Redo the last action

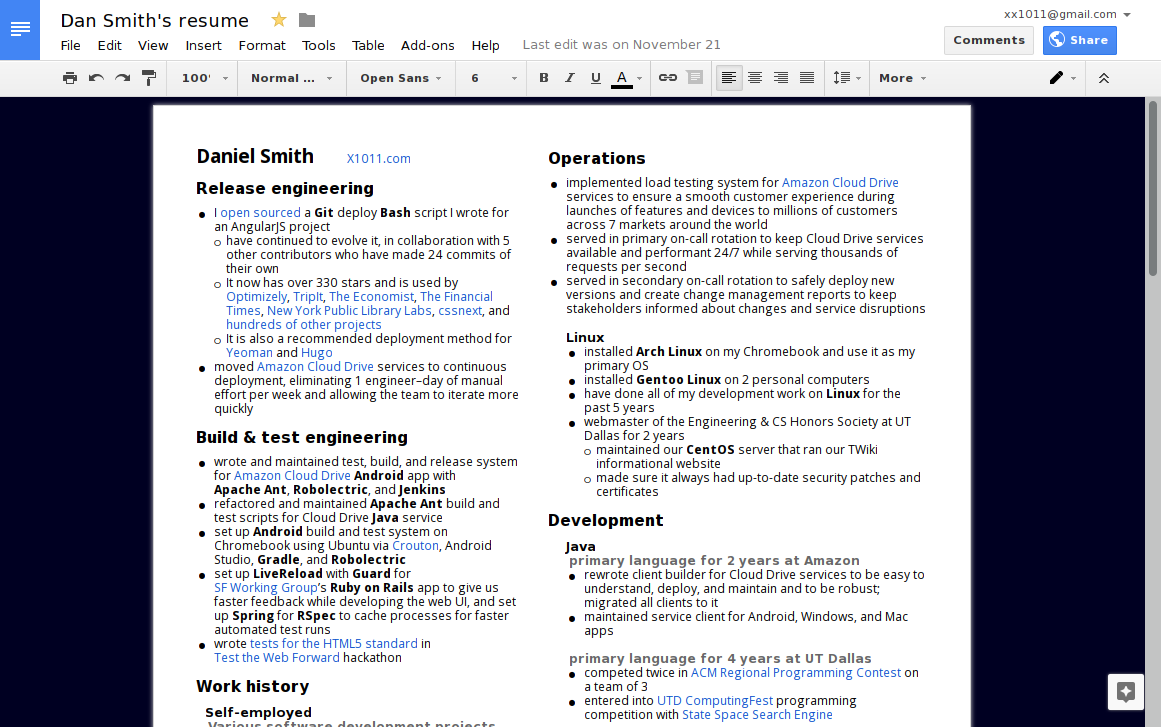coord(122,78)
